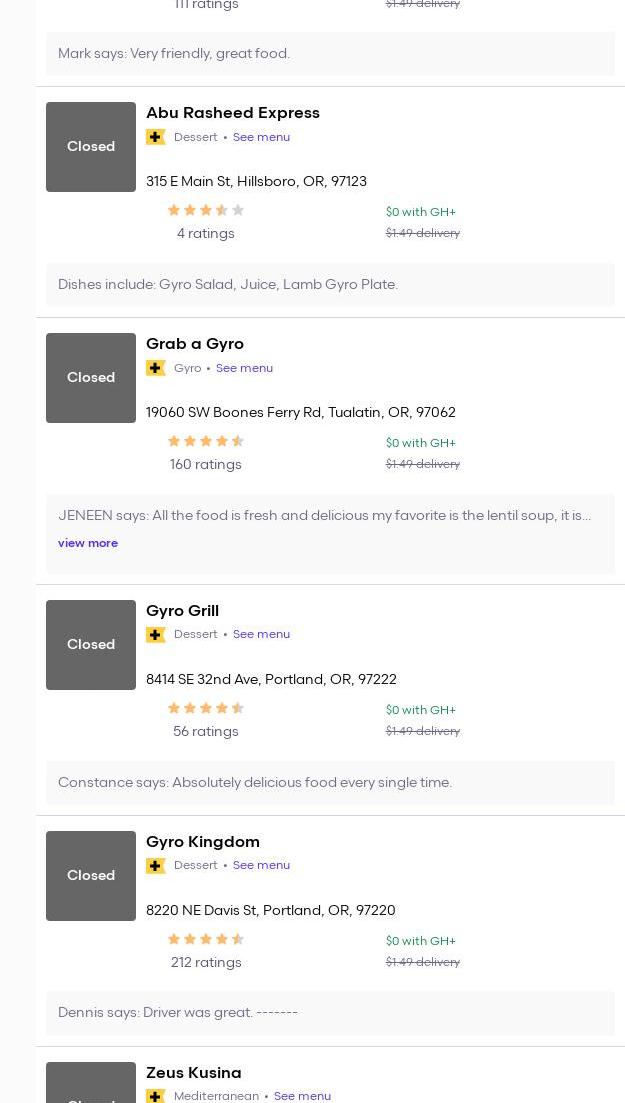This screenshot has width=625, height=1103.
Task: Click the 56 ratings text for Gyro Grill
Action: click(205, 731)
